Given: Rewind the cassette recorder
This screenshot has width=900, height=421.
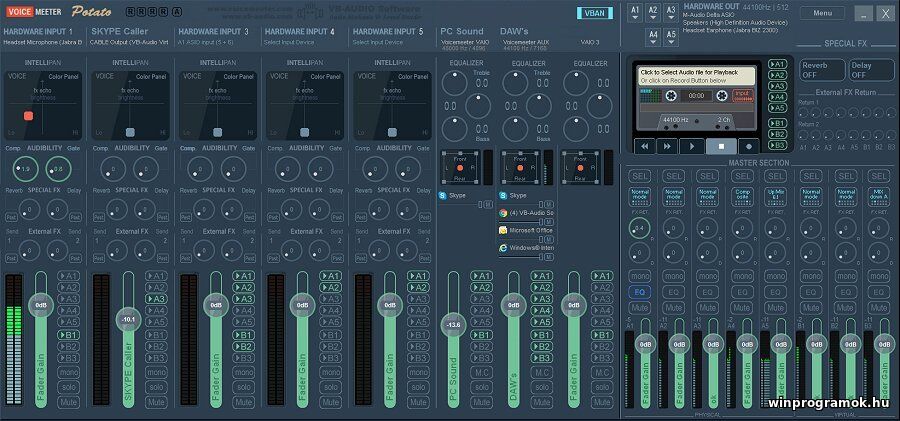Looking at the screenshot, I should (646, 146).
